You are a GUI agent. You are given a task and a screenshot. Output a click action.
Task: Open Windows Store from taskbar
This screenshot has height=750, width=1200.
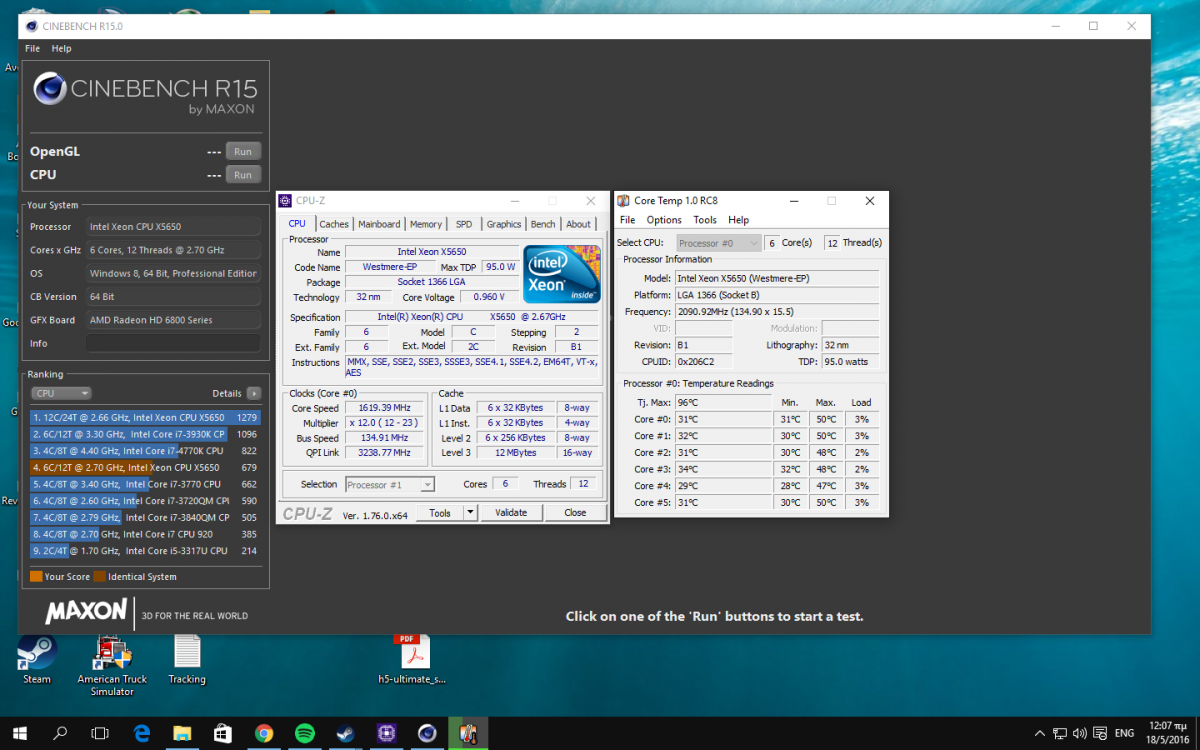point(223,733)
